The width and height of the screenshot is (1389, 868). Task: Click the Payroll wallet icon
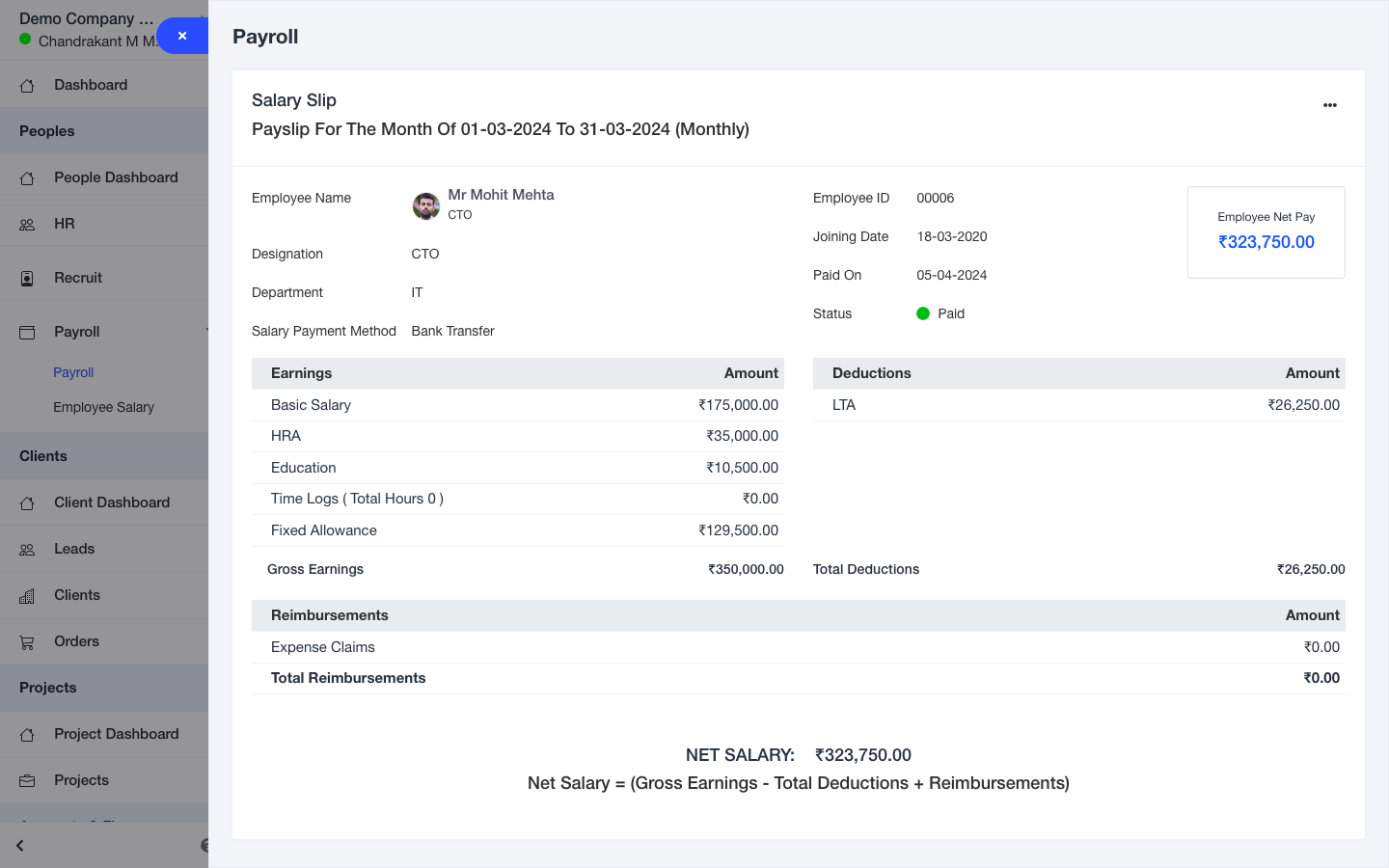point(27,333)
